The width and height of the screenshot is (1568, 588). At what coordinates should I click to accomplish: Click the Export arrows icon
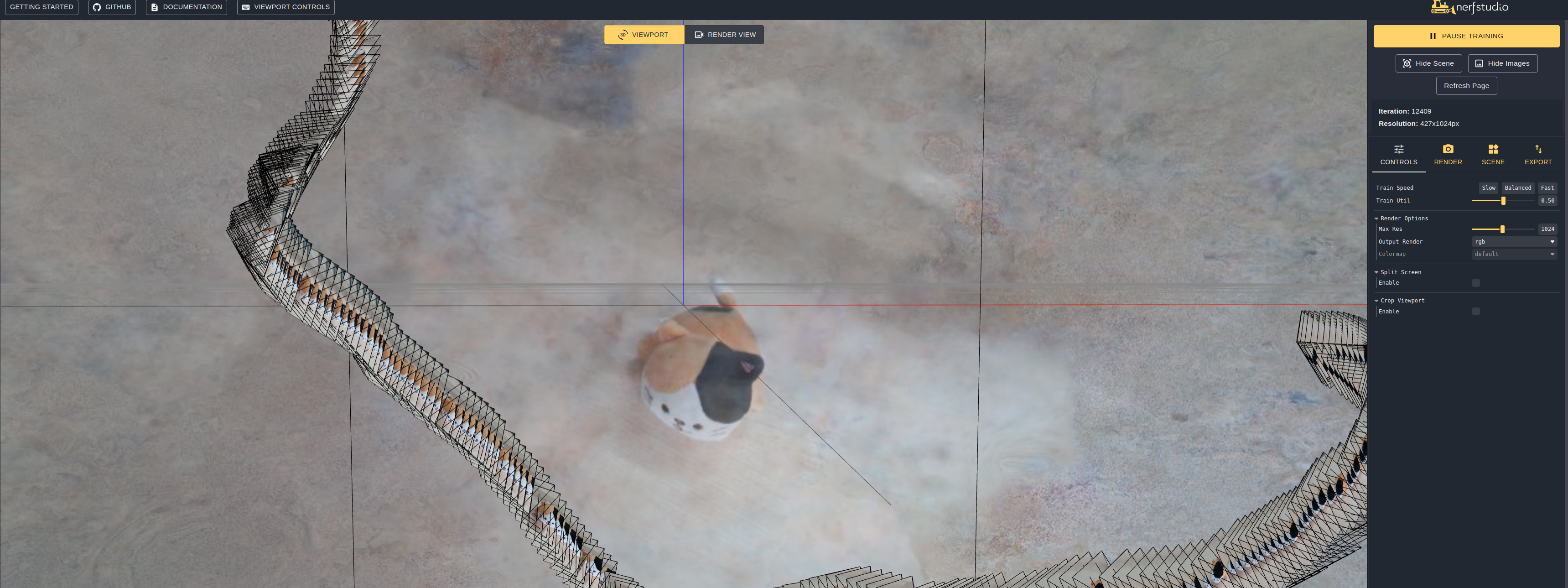pos(1538,149)
